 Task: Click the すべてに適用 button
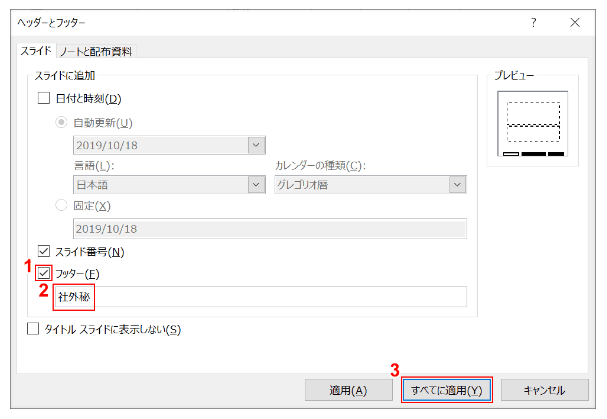tap(446, 389)
